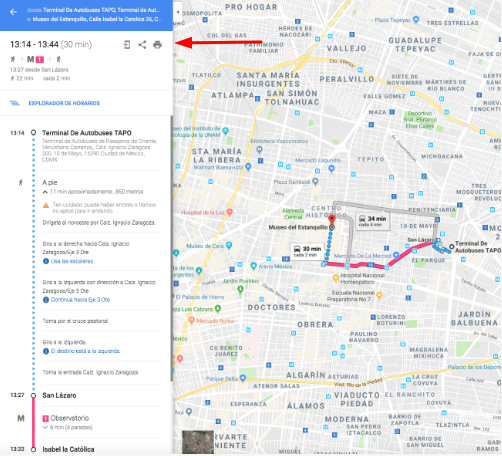Select the 30 min route label on map

point(307,251)
